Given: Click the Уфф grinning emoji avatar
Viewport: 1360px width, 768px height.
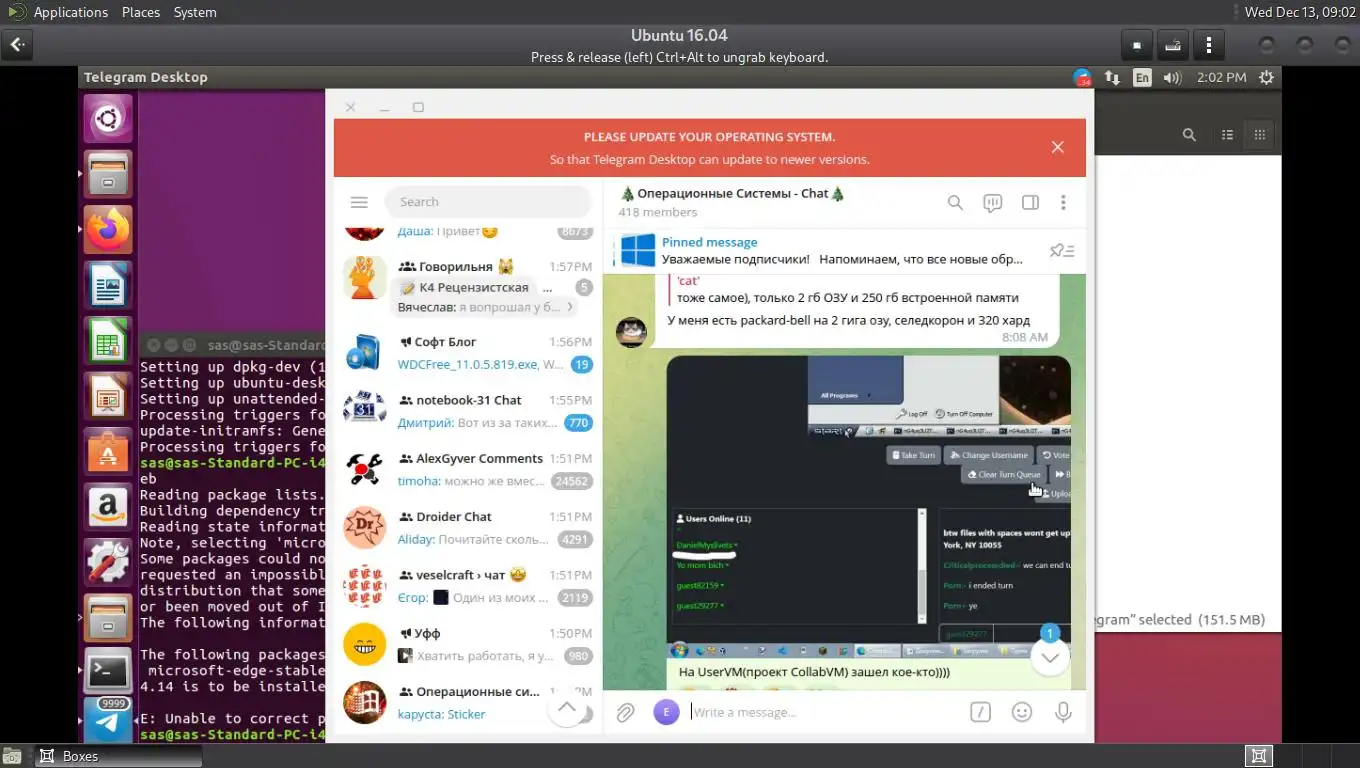Looking at the screenshot, I should point(365,644).
